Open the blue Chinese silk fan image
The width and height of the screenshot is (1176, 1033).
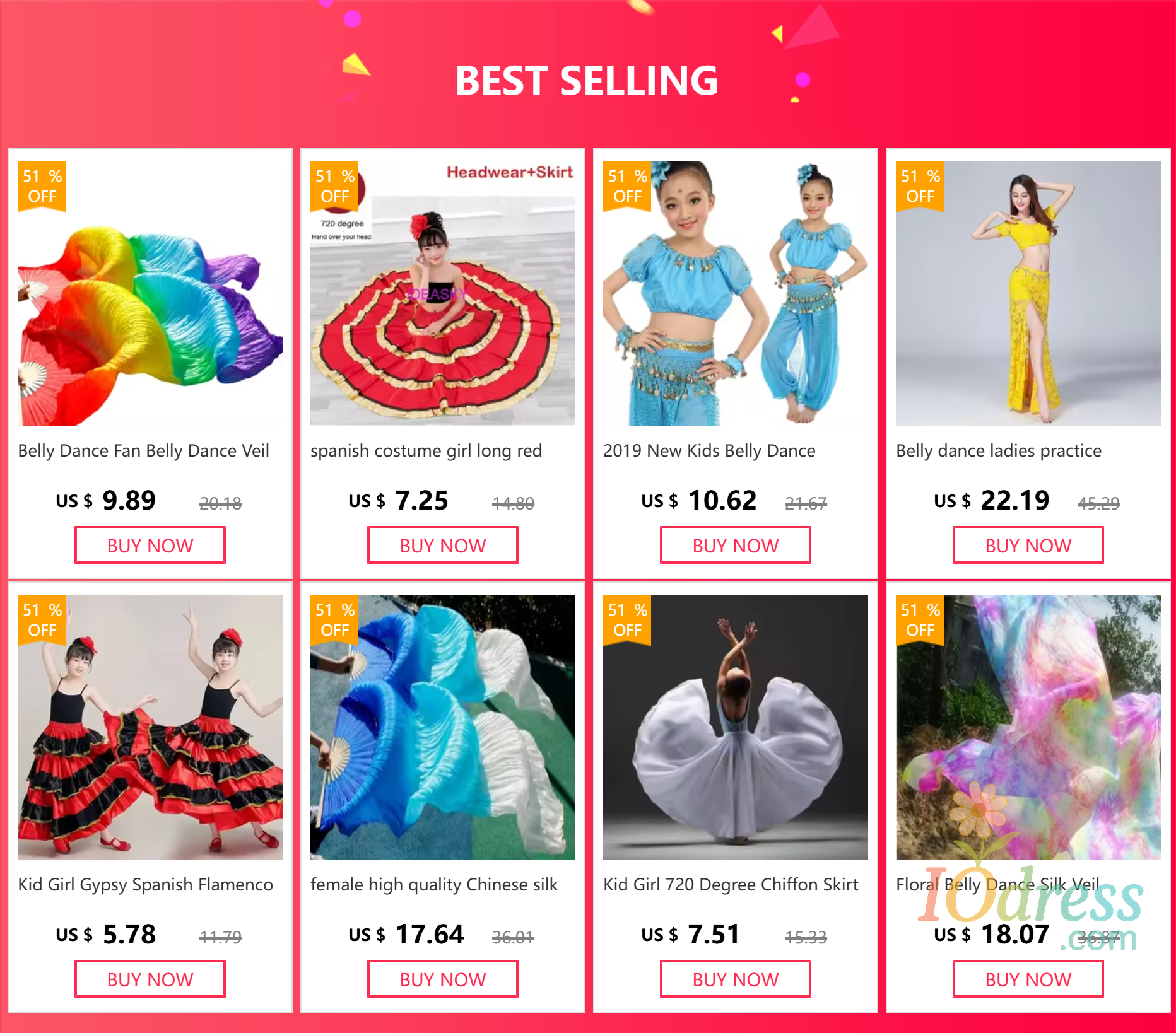pos(443,728)
